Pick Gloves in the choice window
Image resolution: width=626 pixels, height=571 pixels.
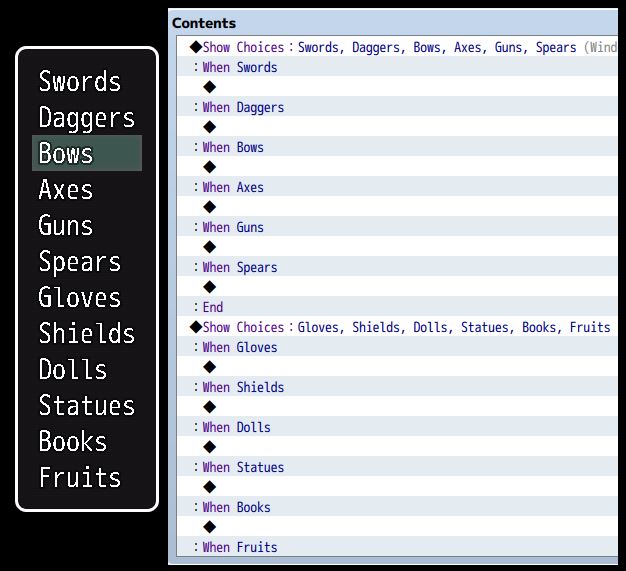tap(87, 297)
